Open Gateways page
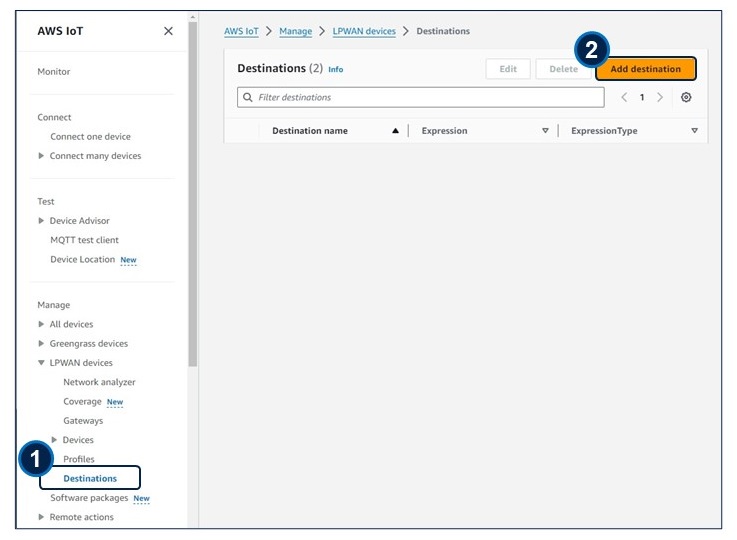Viewport: 737px width, 540px height. click(83, 421)
